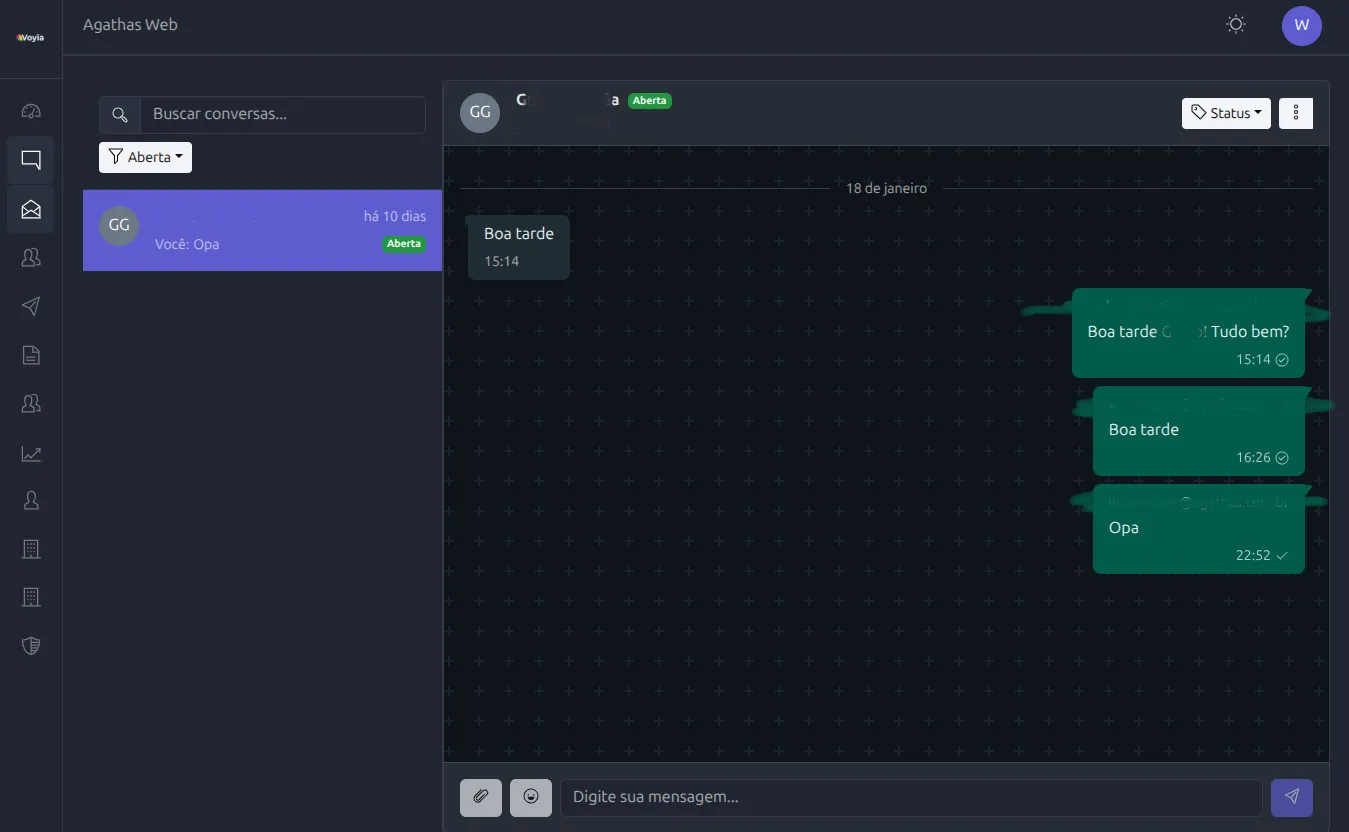Expand the Aberta filter dropdown
The image size is (1349, 832).
coord(145,157)
